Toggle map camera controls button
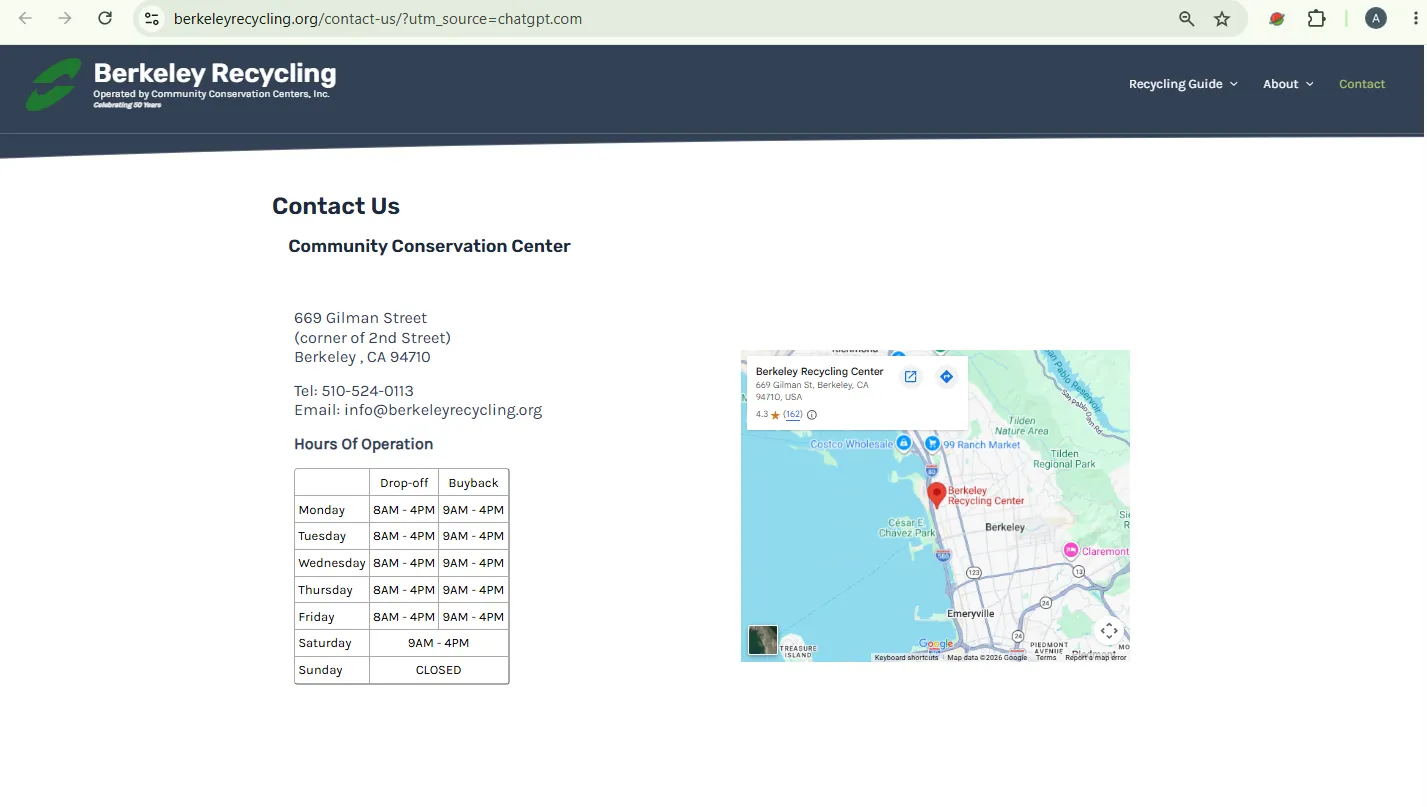The height and width of the screenshot is (807, 1427). click(1109, 631)
